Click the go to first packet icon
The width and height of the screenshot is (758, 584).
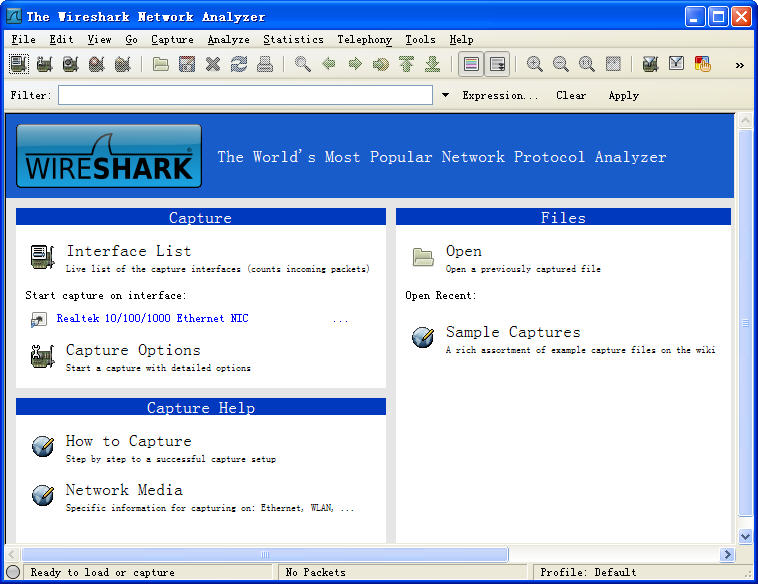point(406,65)
